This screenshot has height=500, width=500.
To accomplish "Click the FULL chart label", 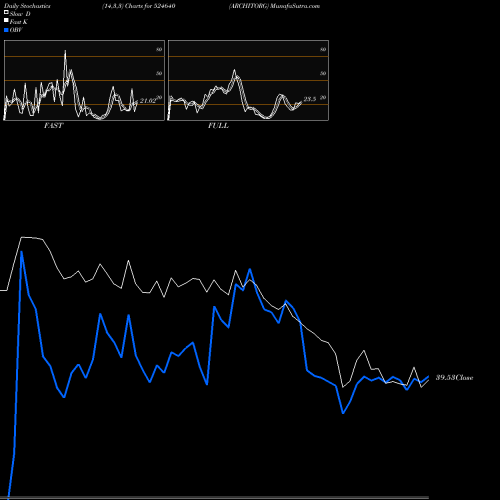I will (x=218, y=126).
